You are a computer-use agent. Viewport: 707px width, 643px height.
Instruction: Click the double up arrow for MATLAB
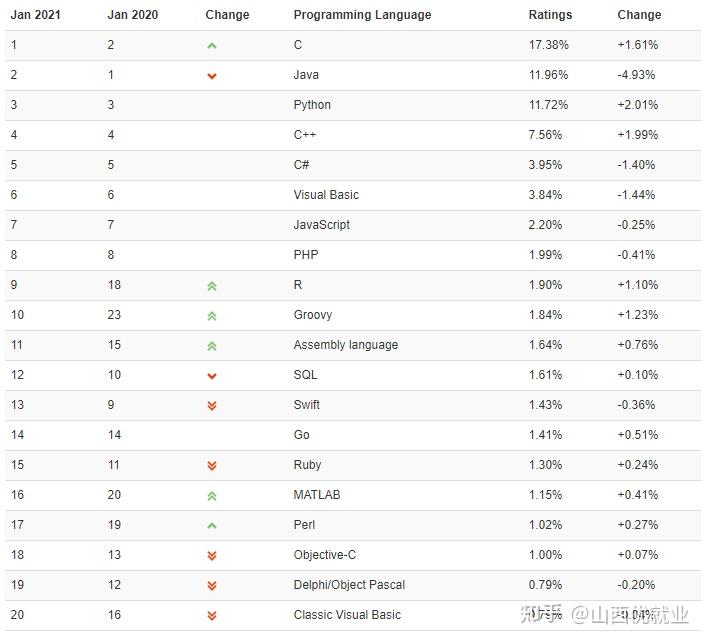click(212, 496)
